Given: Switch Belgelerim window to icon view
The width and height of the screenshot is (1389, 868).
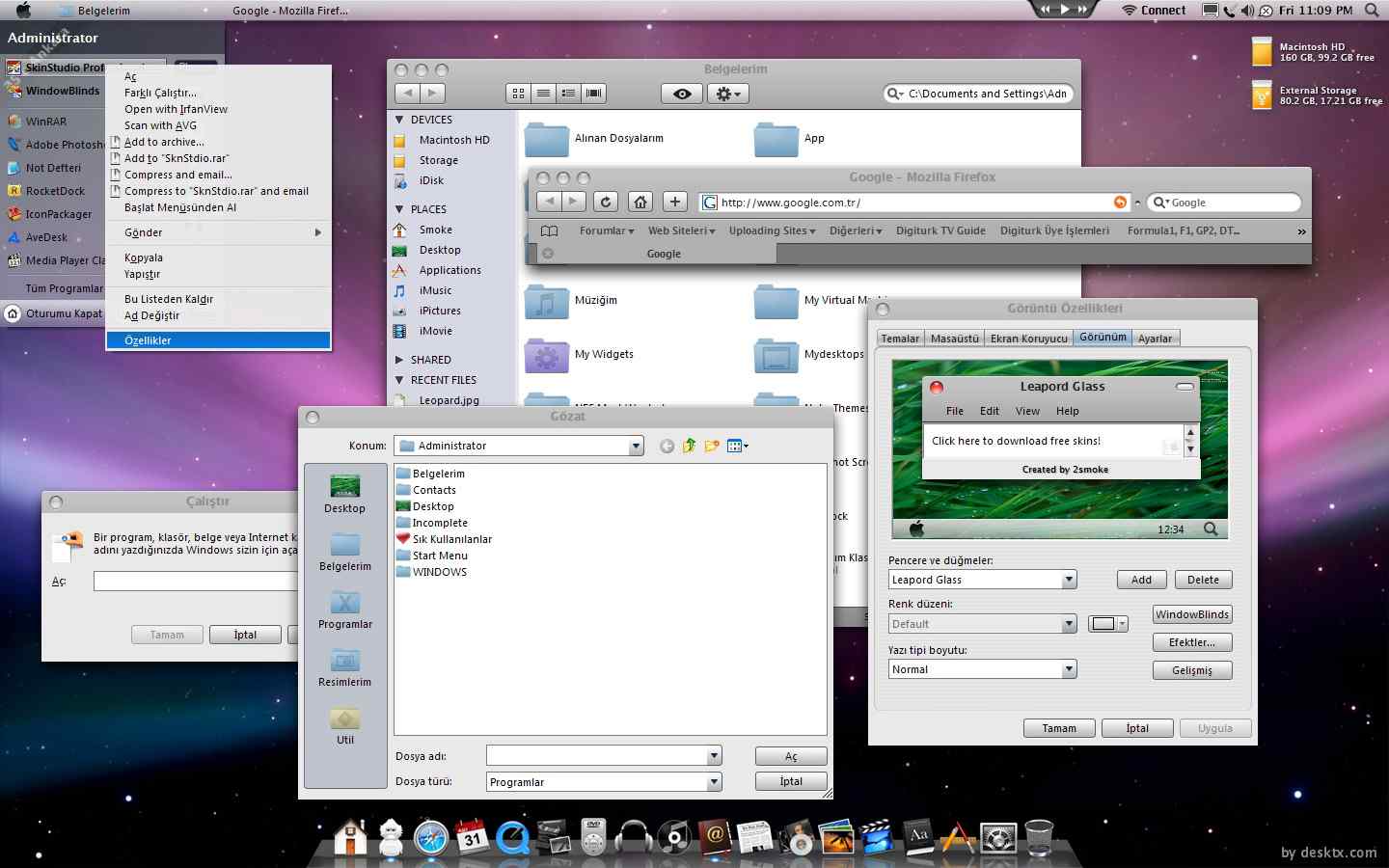Looking at the screenshot, I should [x=519, y=94].
